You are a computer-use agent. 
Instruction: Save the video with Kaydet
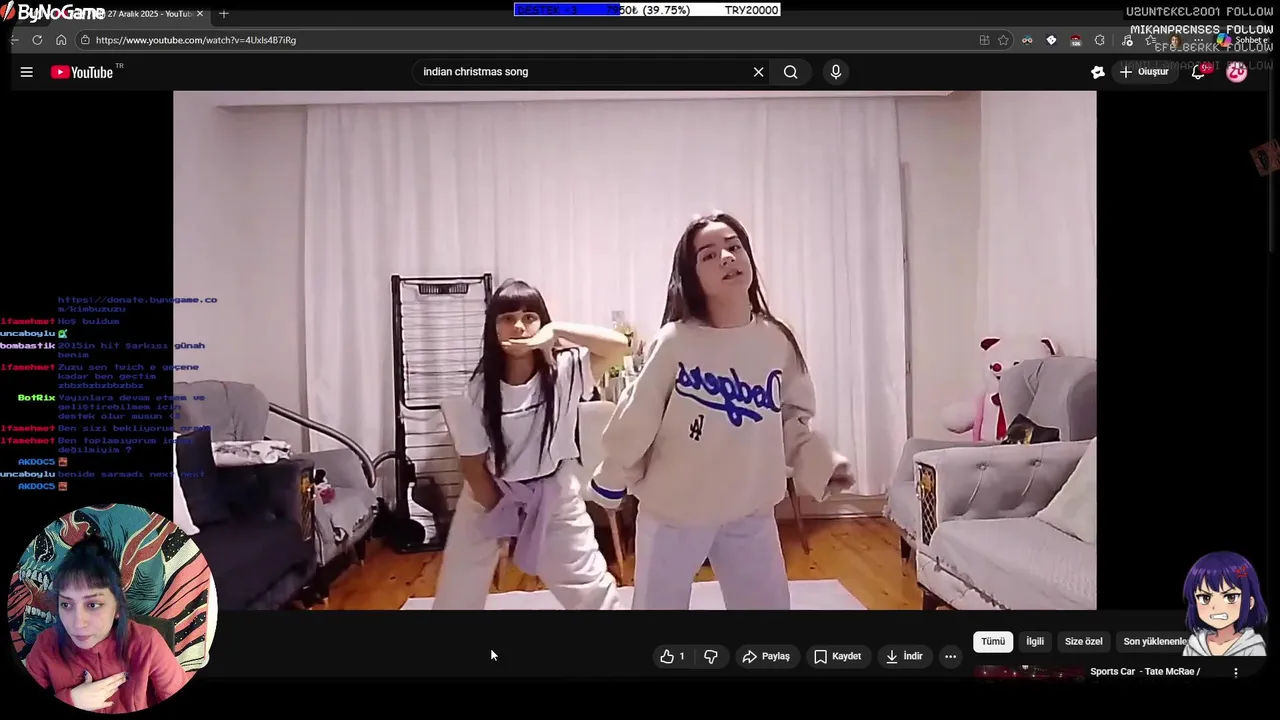click(x=837, y=656)
